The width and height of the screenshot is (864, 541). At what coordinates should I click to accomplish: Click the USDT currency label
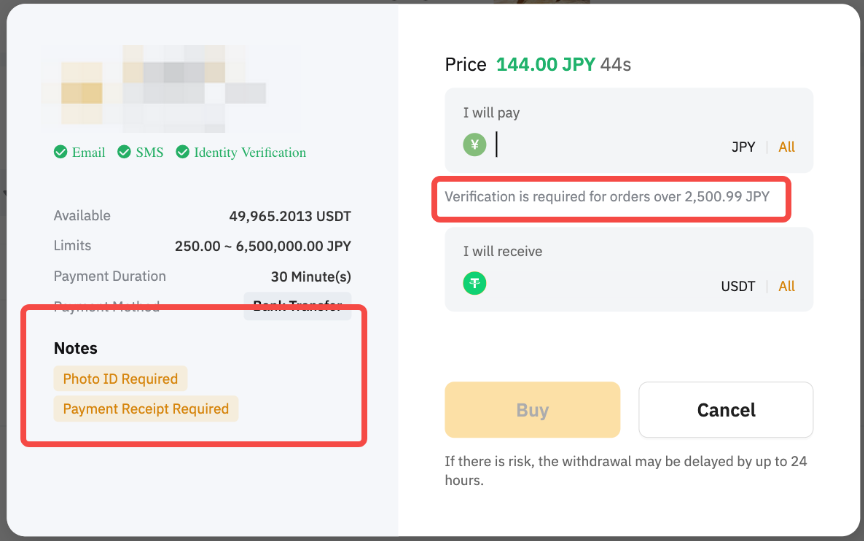coord(738,286)
